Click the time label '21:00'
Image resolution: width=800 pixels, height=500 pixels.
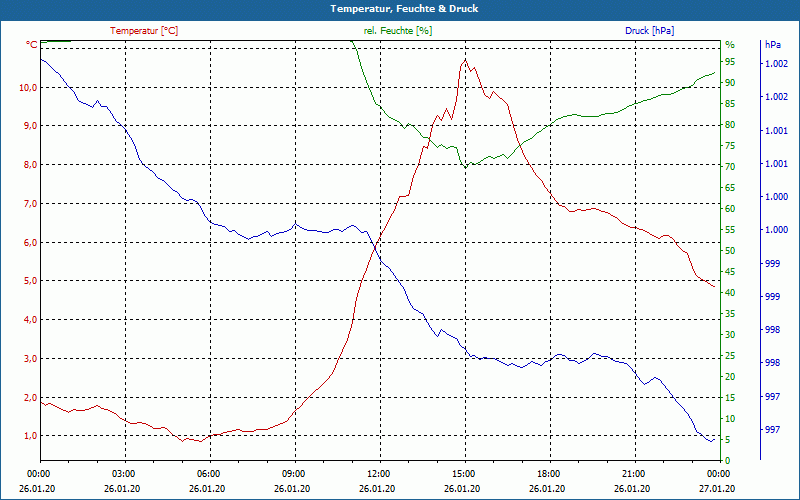point(633,474)
